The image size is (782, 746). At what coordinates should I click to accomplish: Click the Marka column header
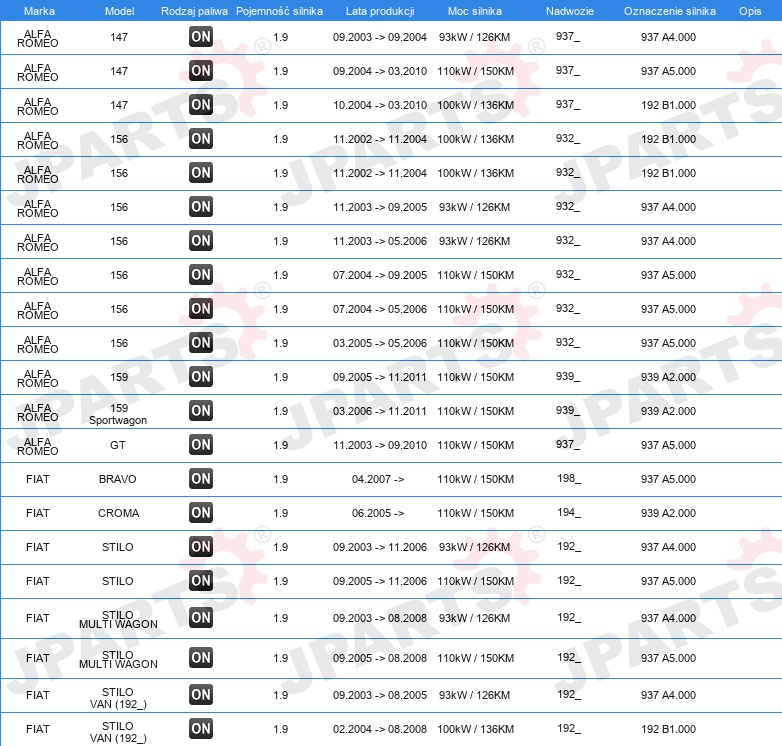39,11
